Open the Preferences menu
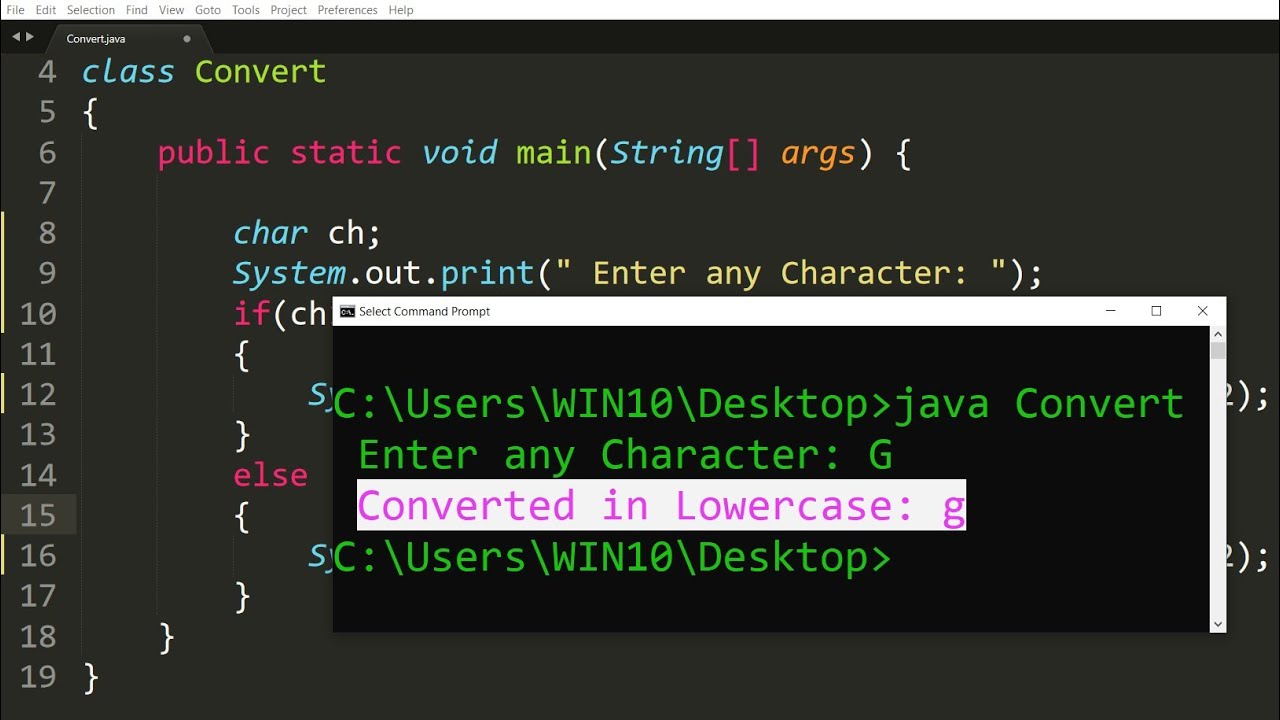1280x720 pixels. coord(347,10)
